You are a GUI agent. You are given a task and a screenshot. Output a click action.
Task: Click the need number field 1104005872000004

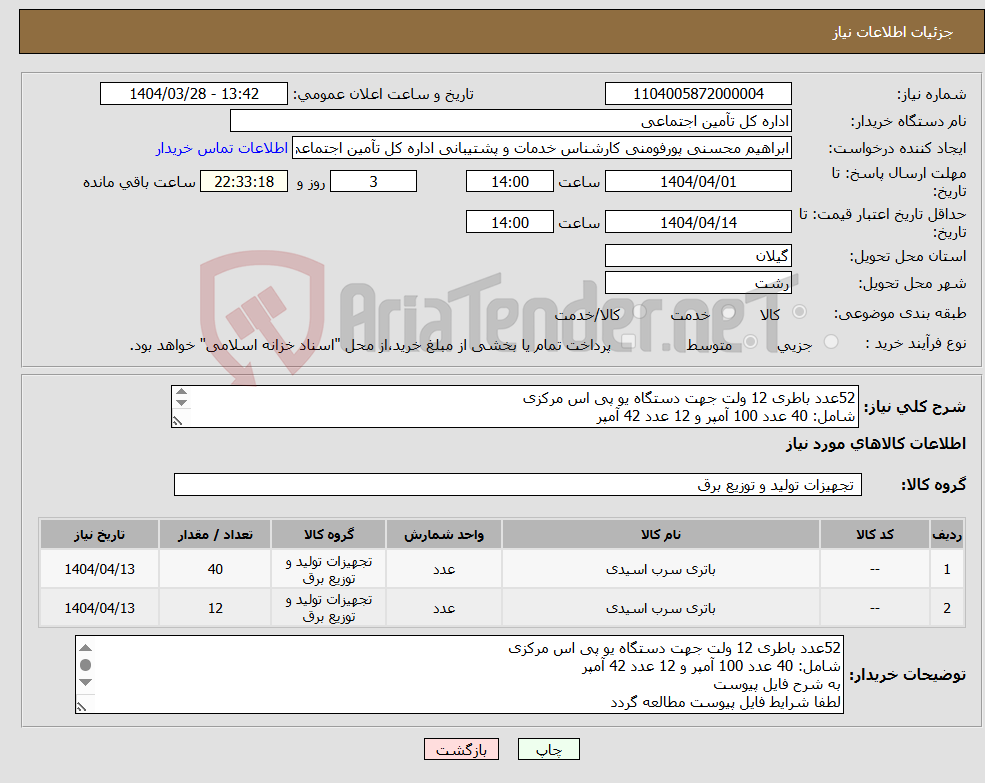[x=698, y=94]
